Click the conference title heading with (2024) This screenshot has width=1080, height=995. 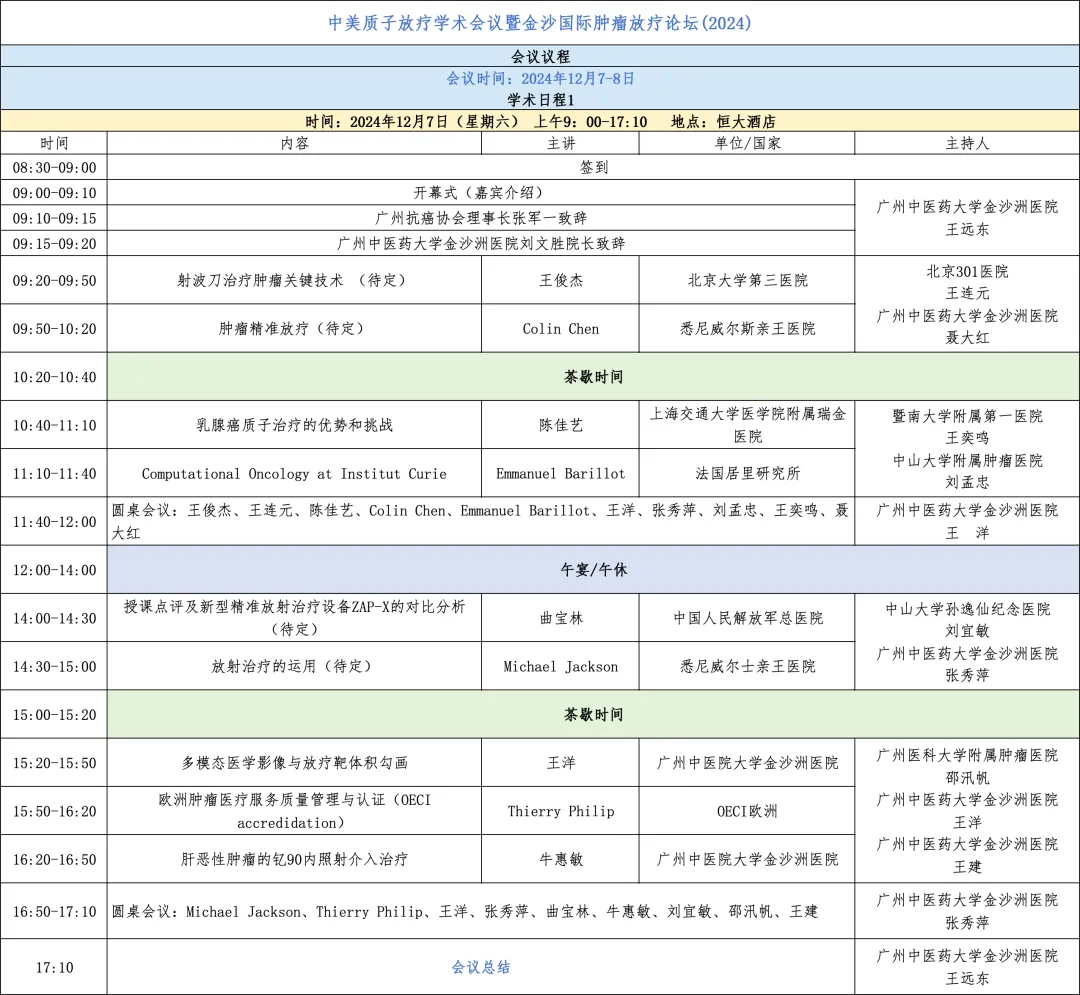tap(539, 23)
